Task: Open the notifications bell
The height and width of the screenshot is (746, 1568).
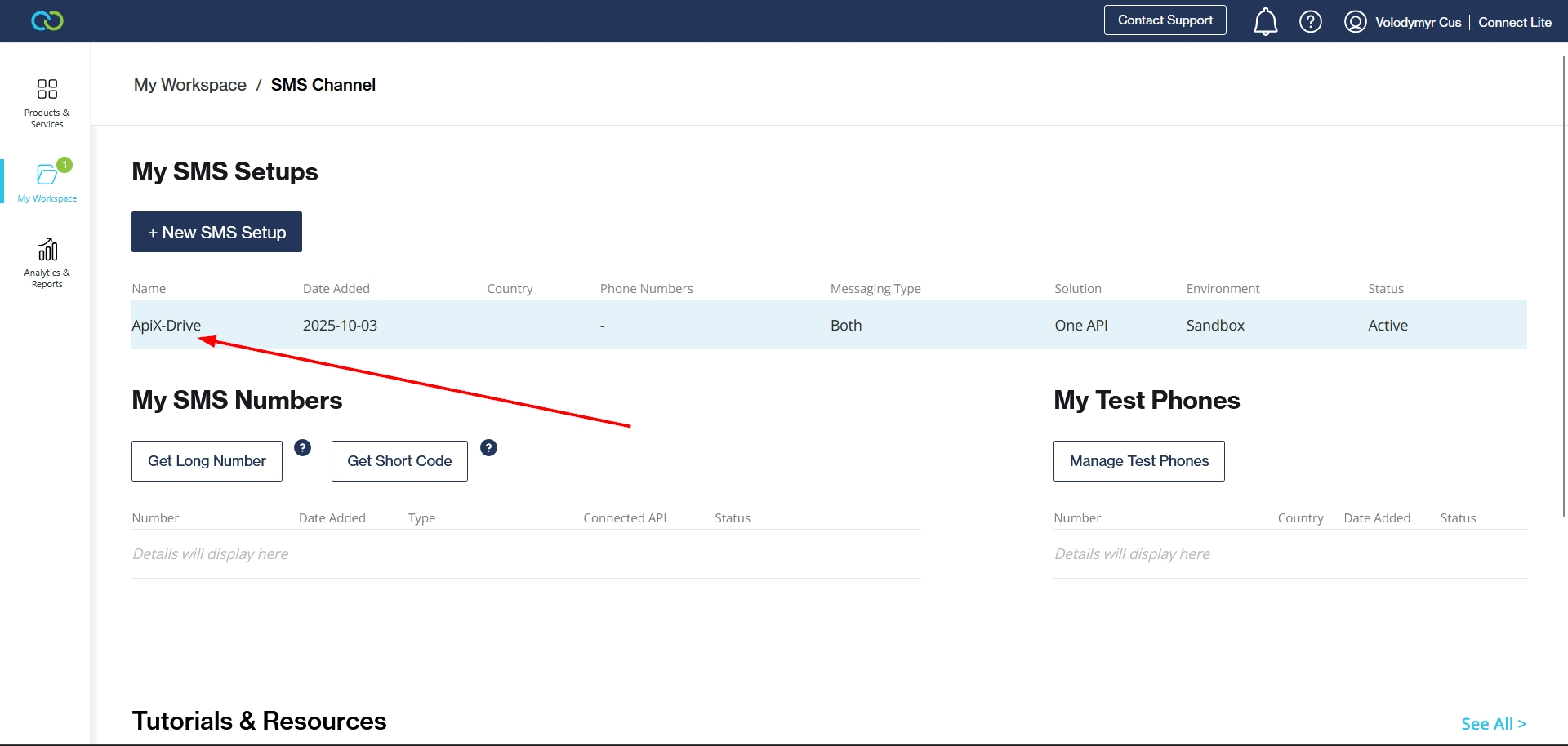Action: tap(1265, 21)
